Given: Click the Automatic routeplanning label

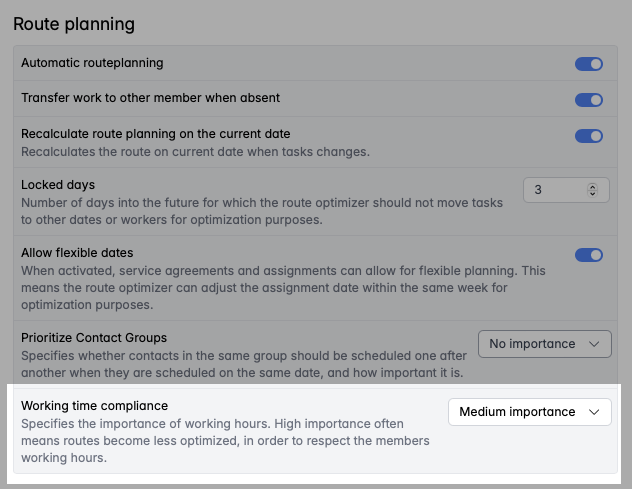Looking at the screenshot, I should click(92, 63).
